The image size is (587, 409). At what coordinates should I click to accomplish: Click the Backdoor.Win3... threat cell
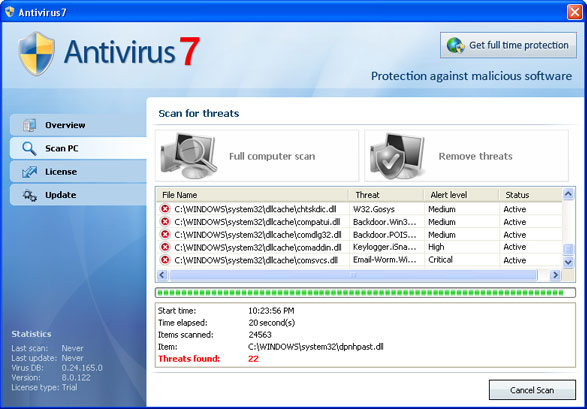tap(384, 222)
